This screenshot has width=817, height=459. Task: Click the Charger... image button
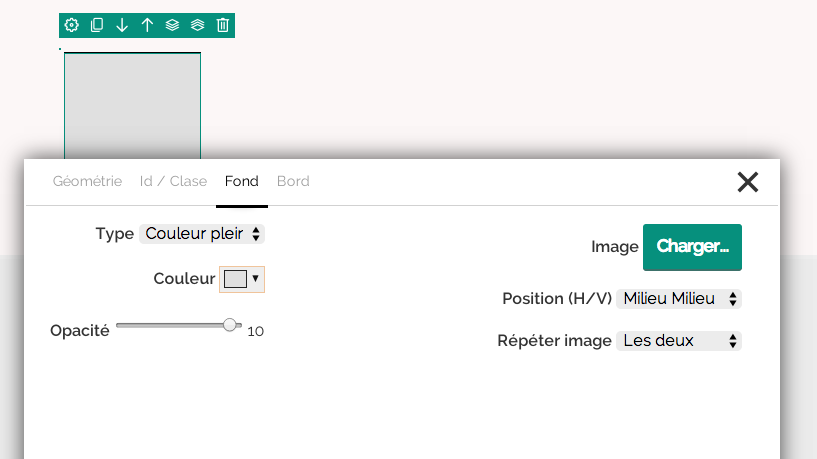pyautogui.click(x=692, y=247)
